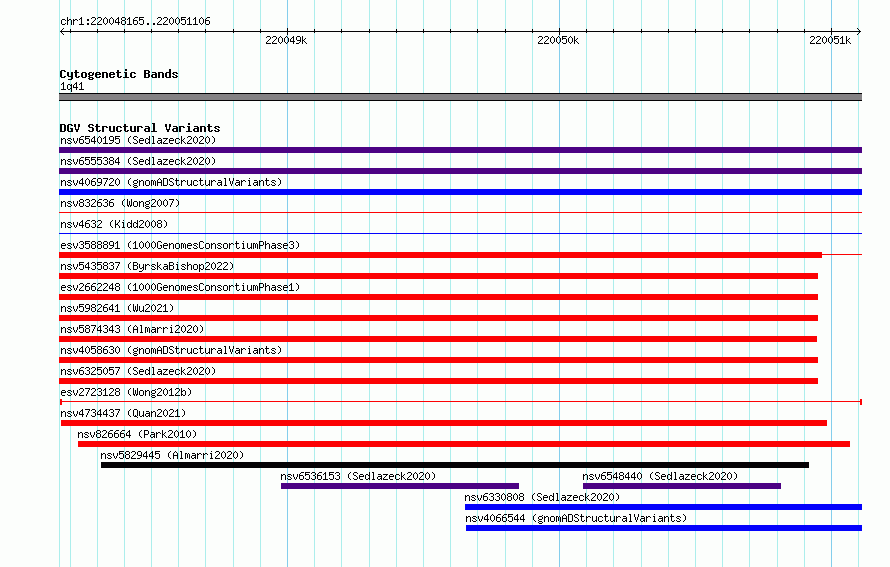Open variant esv2723128 (Wong2012b) label
The width and height of the screenshot is (890, 567).
(126, 392)
